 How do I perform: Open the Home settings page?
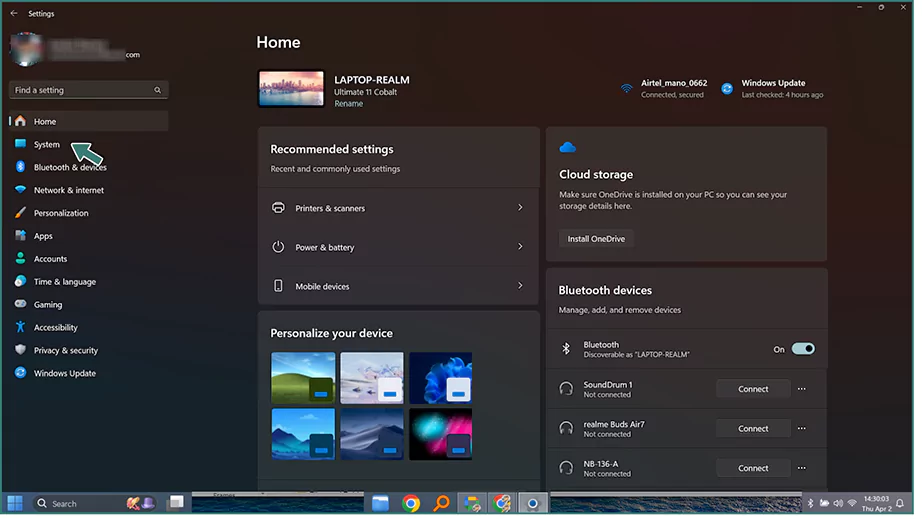click(89, 122)
